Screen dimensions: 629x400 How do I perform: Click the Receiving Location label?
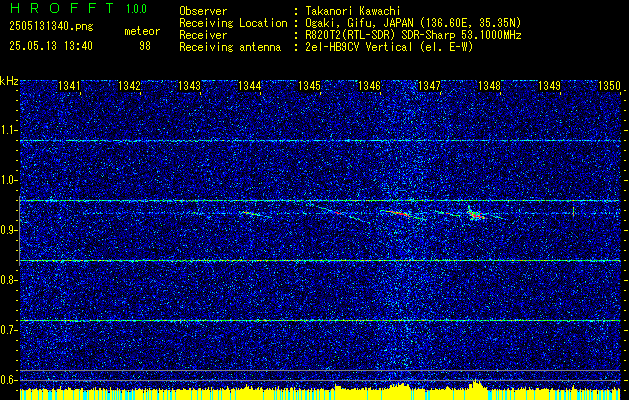click(233, 23)
